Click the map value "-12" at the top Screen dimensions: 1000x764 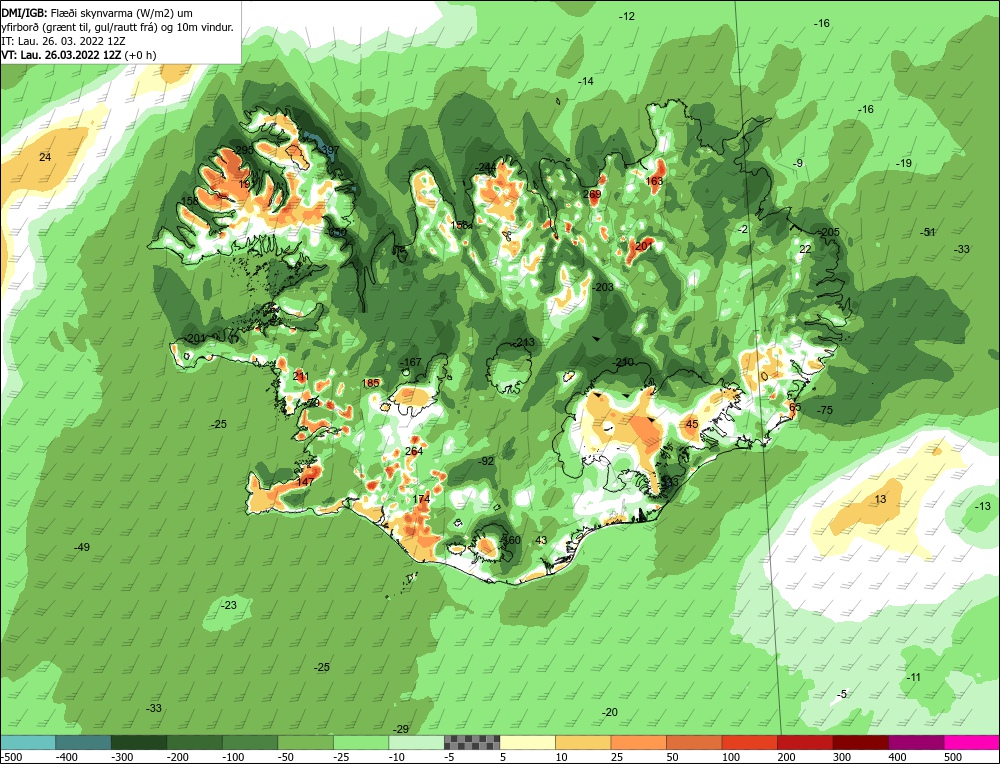628,16
